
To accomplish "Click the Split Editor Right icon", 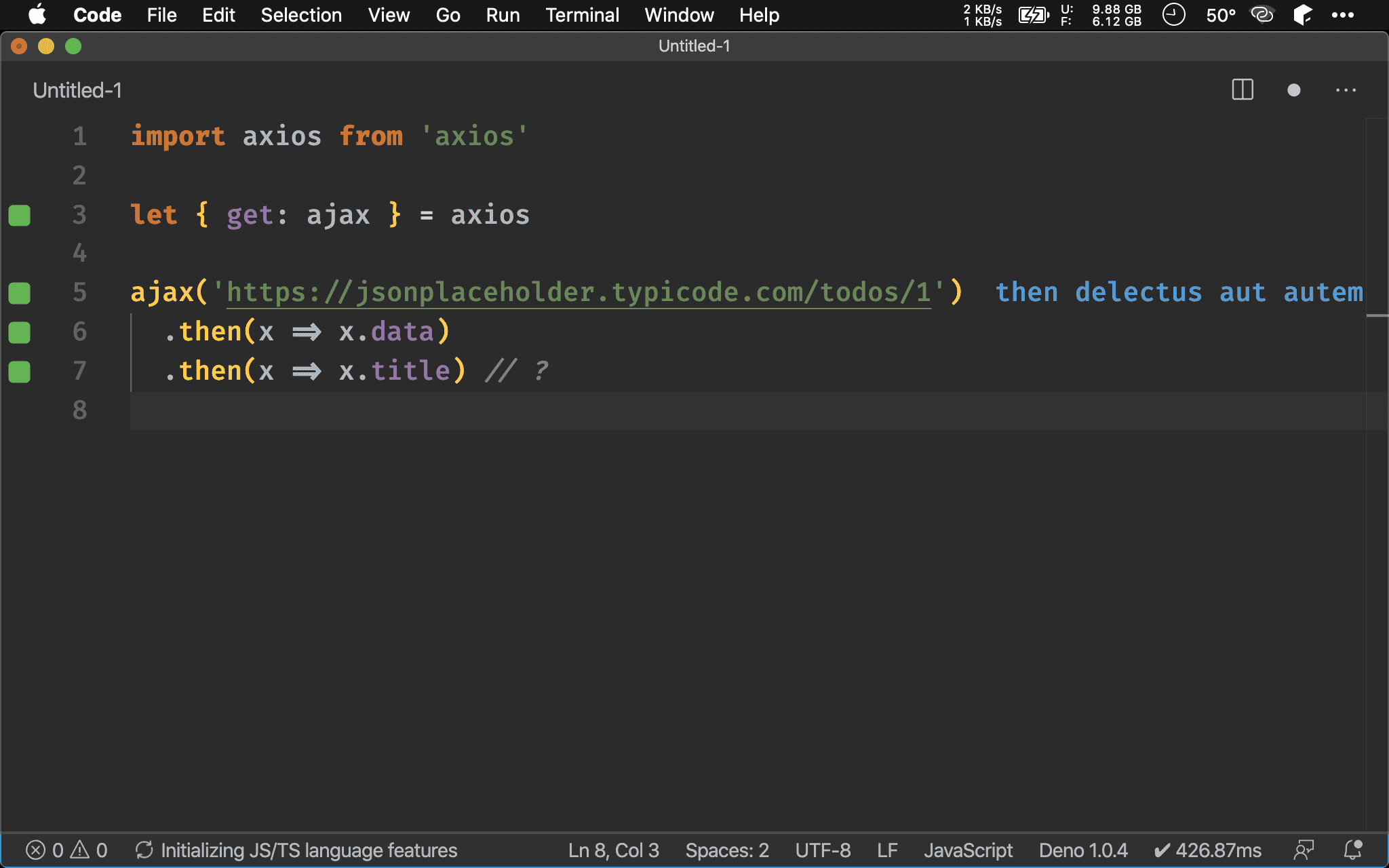I will [x=1242, y=90].
